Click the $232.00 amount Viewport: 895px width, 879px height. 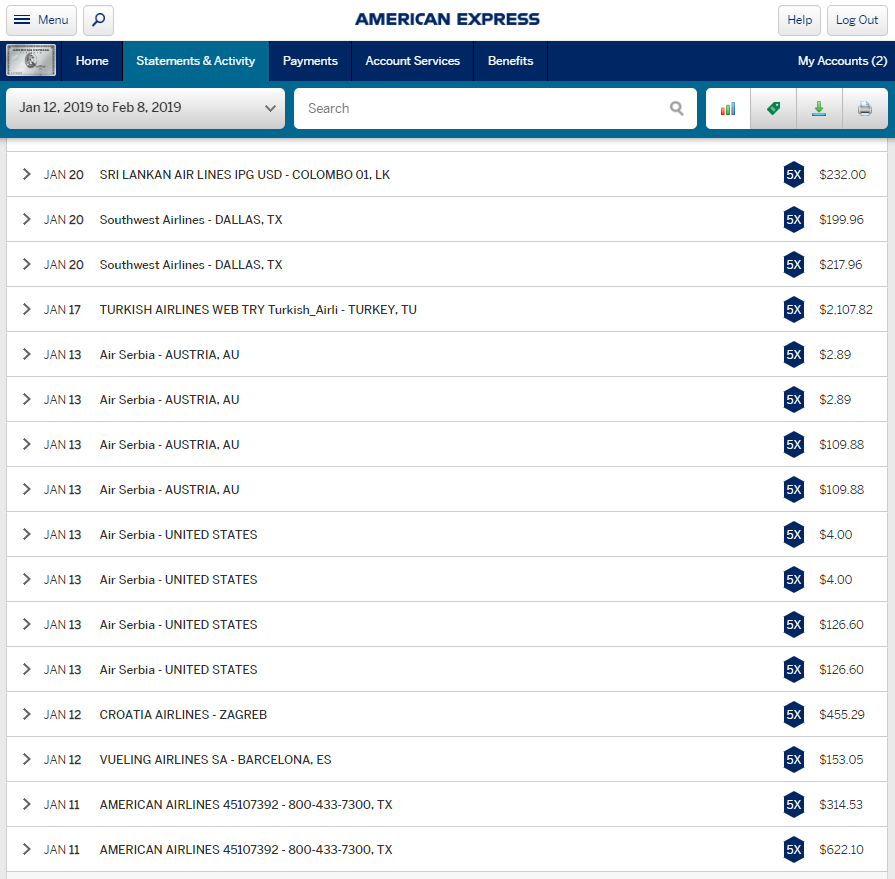(842, 174)
